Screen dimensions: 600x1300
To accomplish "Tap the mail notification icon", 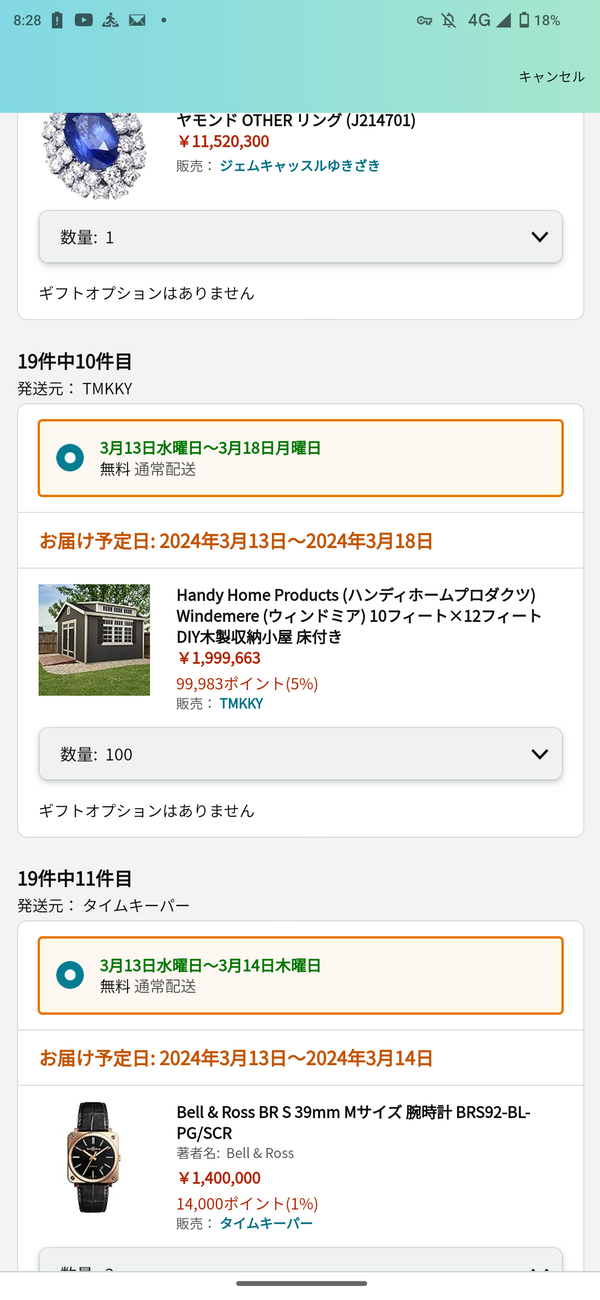I will pyautogui.click(x=137, y=20).
